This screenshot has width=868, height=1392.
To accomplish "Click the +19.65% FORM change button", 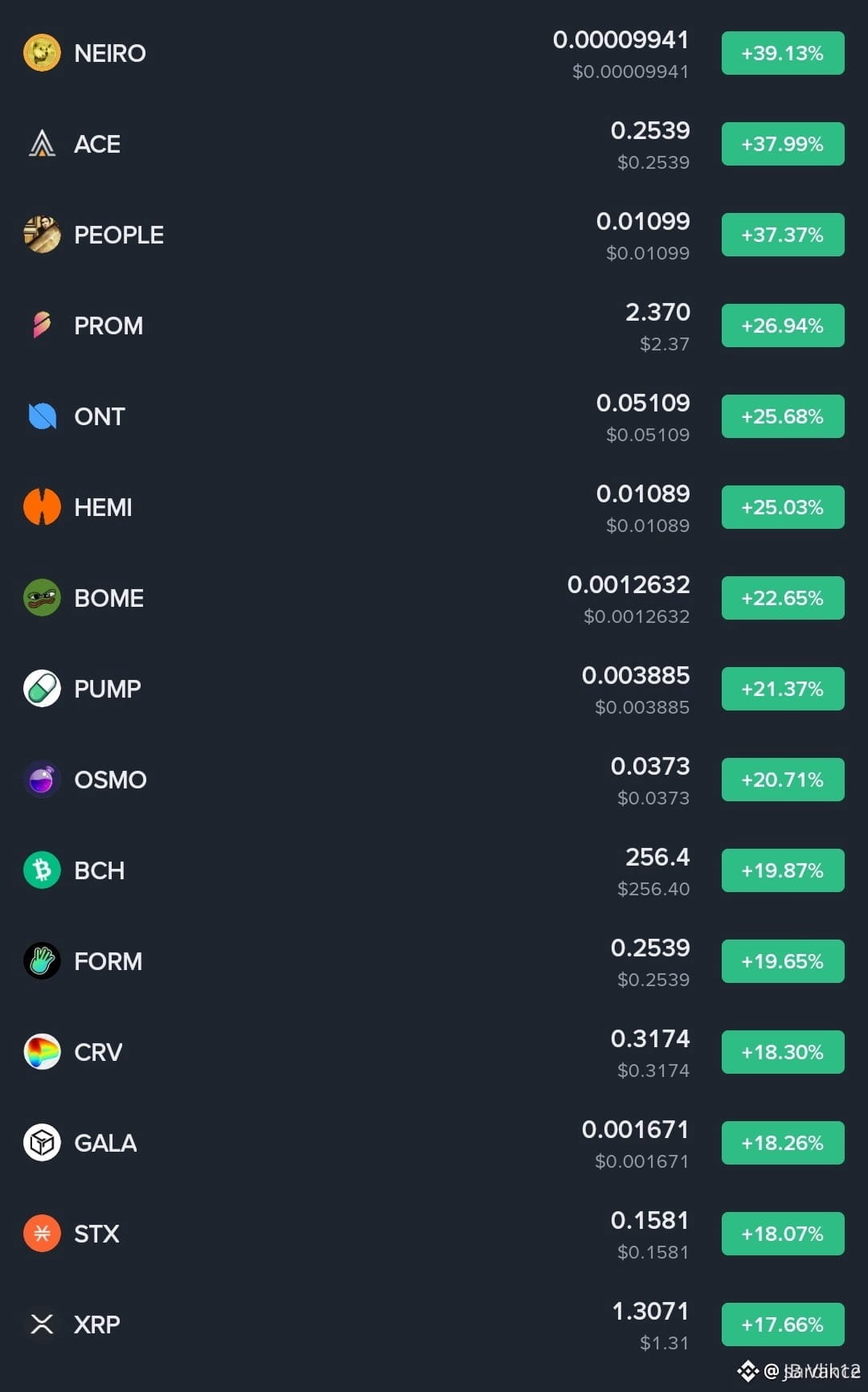I will pyautogui.click(x=783, y=961).
